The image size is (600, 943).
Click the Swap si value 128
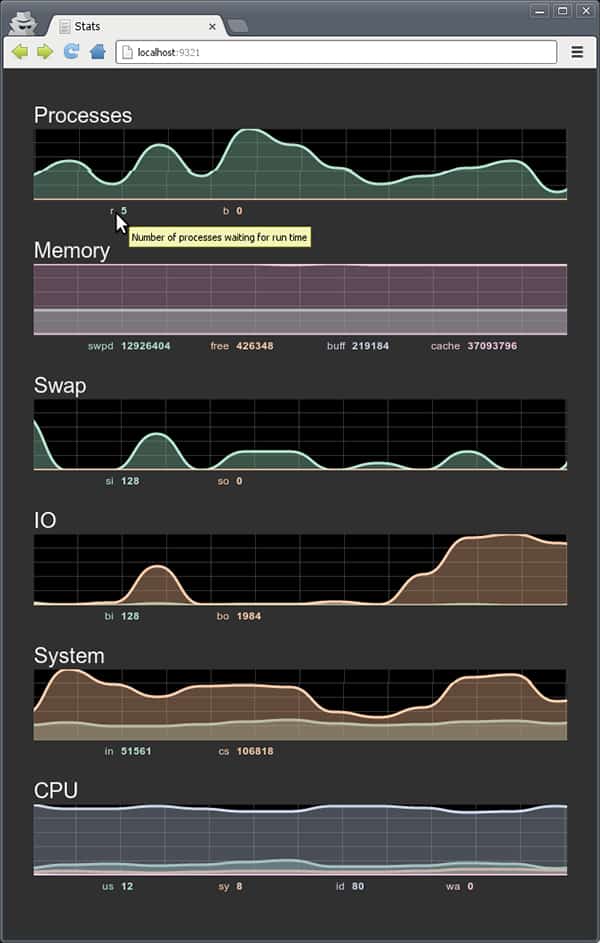[x=130, y=481]
